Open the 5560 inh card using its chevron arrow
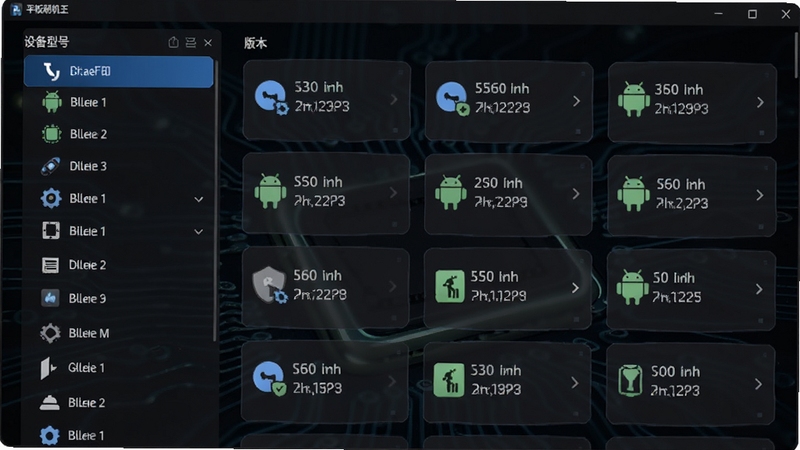800x450 pixels. pos(577,101)
